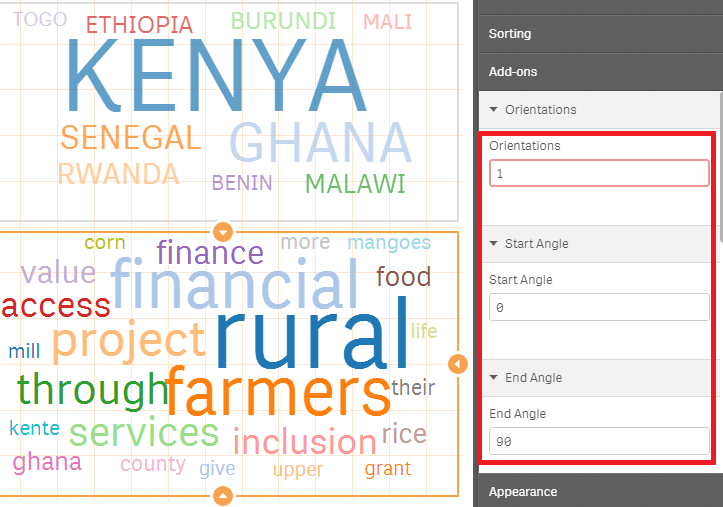This screenshot has width=723, height=507.
Task: Choose the word "financial" in the cloud
Action: (x=234, y=286)
